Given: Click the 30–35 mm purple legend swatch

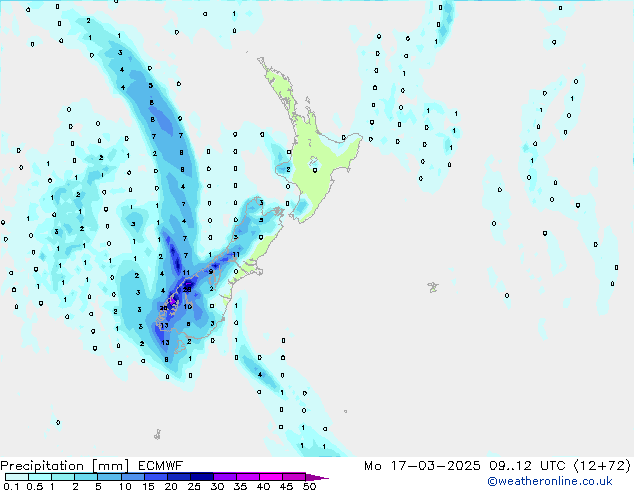Looking at the screenshot, I should pyautogui.click(x=225, y=477).
